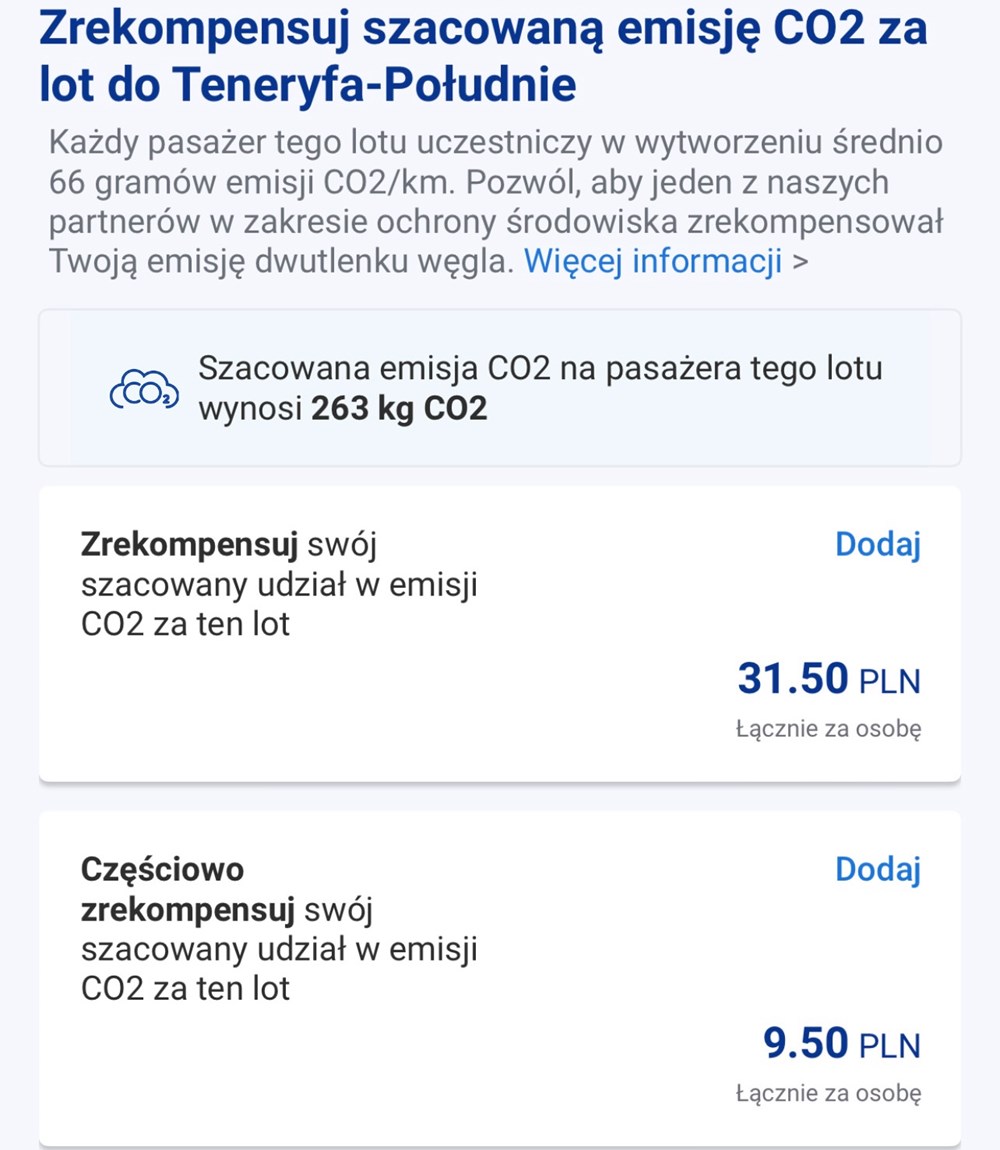Click Teneryfa-Południe in the heading

375,84
